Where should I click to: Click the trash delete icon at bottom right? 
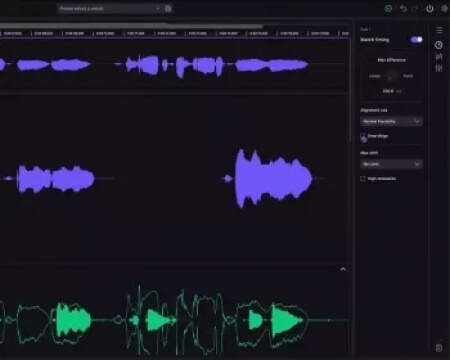[439, 348]
